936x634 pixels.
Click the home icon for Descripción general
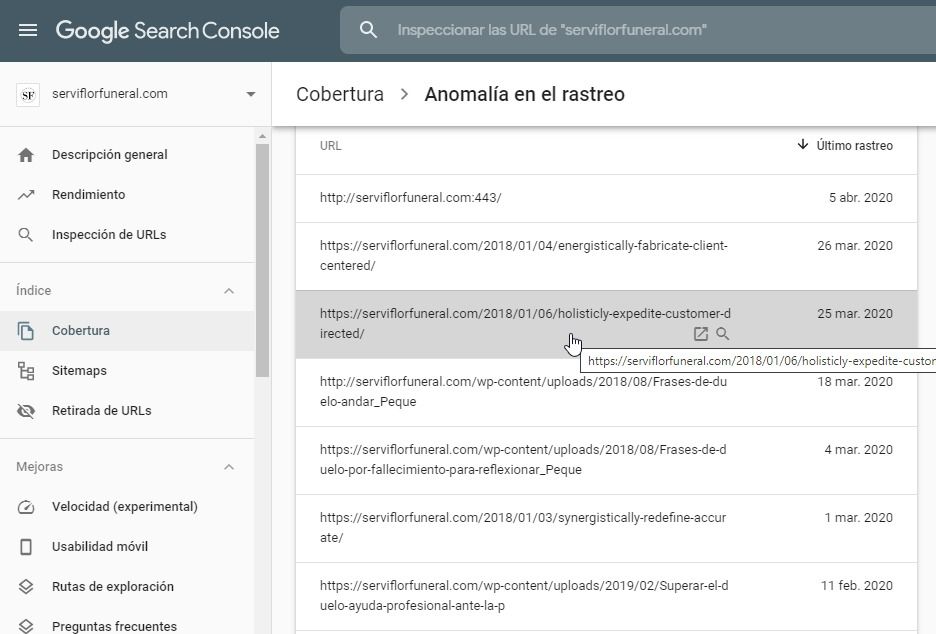coord(26,155)
